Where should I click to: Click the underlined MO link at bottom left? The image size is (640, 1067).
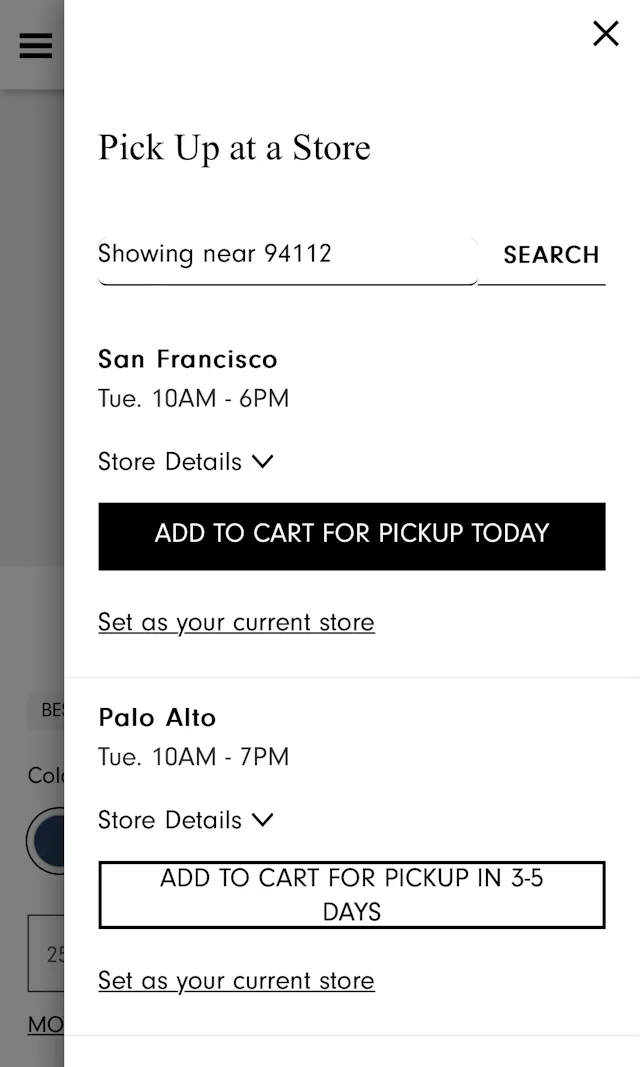tap(46, 1024)
